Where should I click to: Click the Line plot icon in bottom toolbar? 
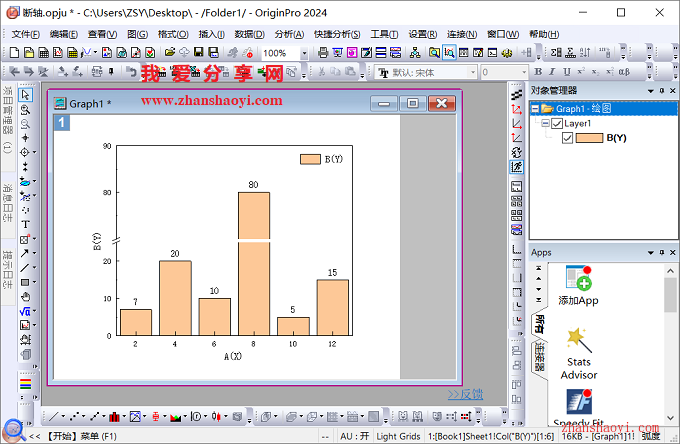[54, 417]
